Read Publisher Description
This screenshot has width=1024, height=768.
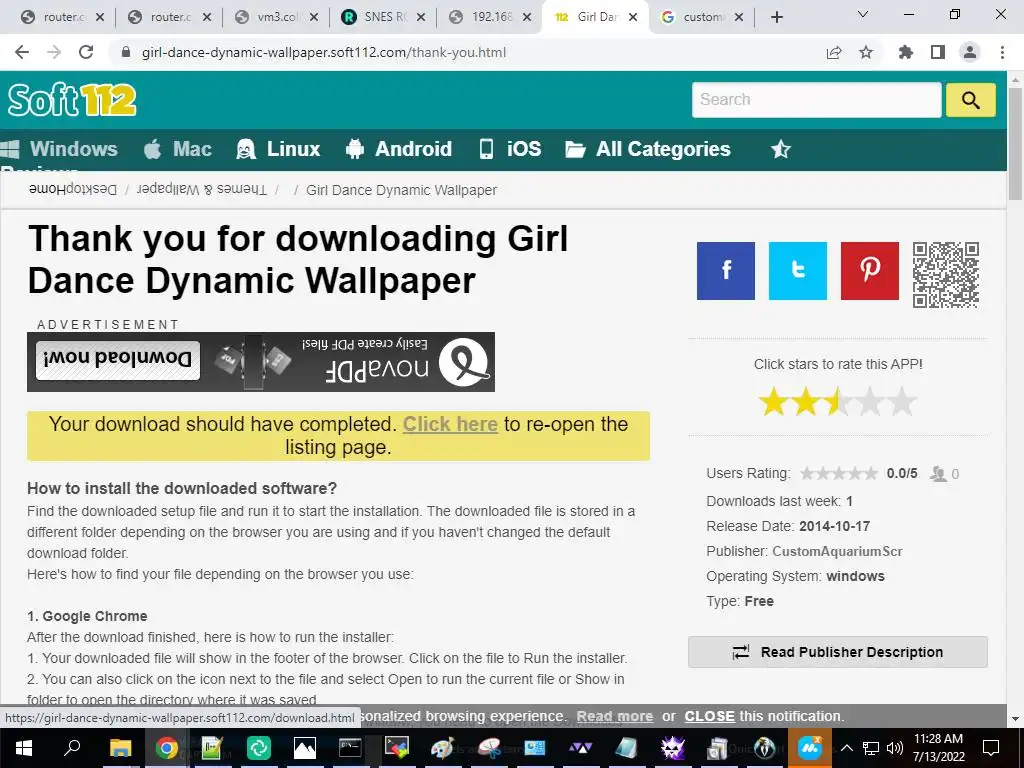[x=837, y=652]
